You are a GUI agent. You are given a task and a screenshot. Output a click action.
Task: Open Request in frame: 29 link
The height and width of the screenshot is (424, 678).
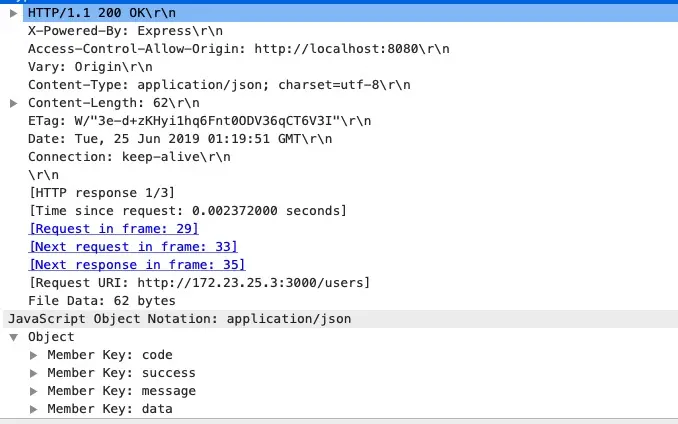[x=114, y=229]
